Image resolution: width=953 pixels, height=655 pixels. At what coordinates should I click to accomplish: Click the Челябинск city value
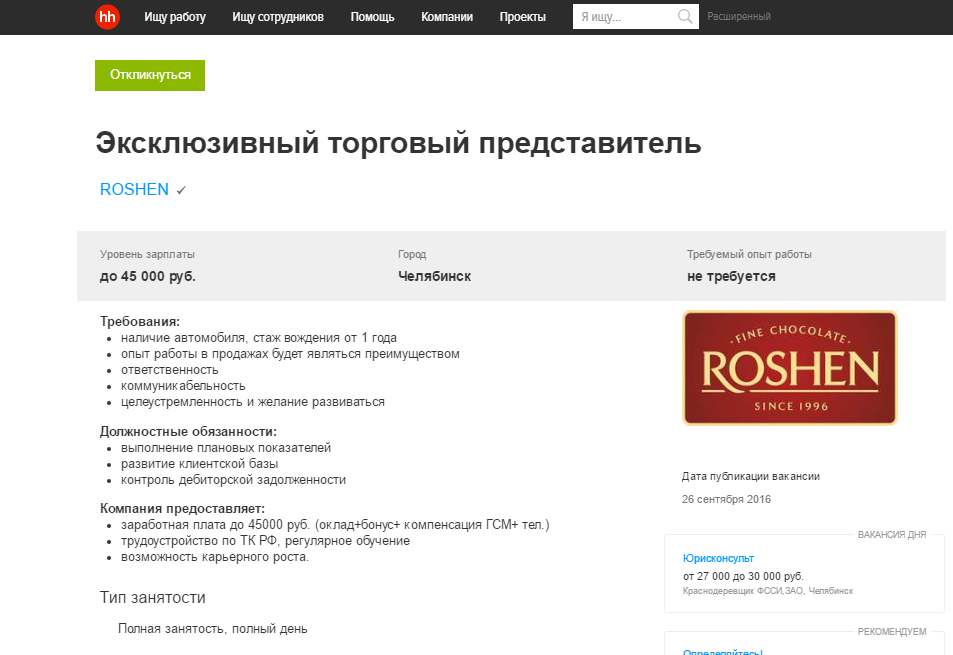click(434, 276)
